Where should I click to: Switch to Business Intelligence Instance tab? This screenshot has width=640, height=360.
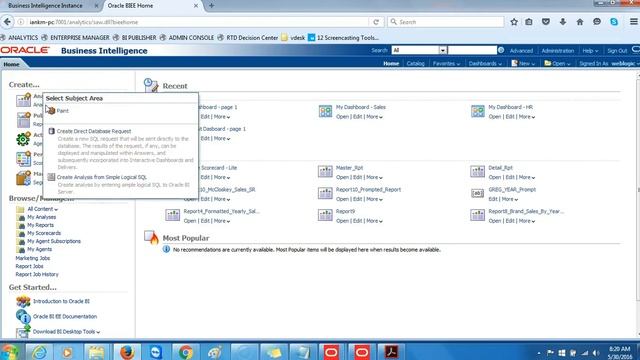pyautogui.click(x=45, y=6)
